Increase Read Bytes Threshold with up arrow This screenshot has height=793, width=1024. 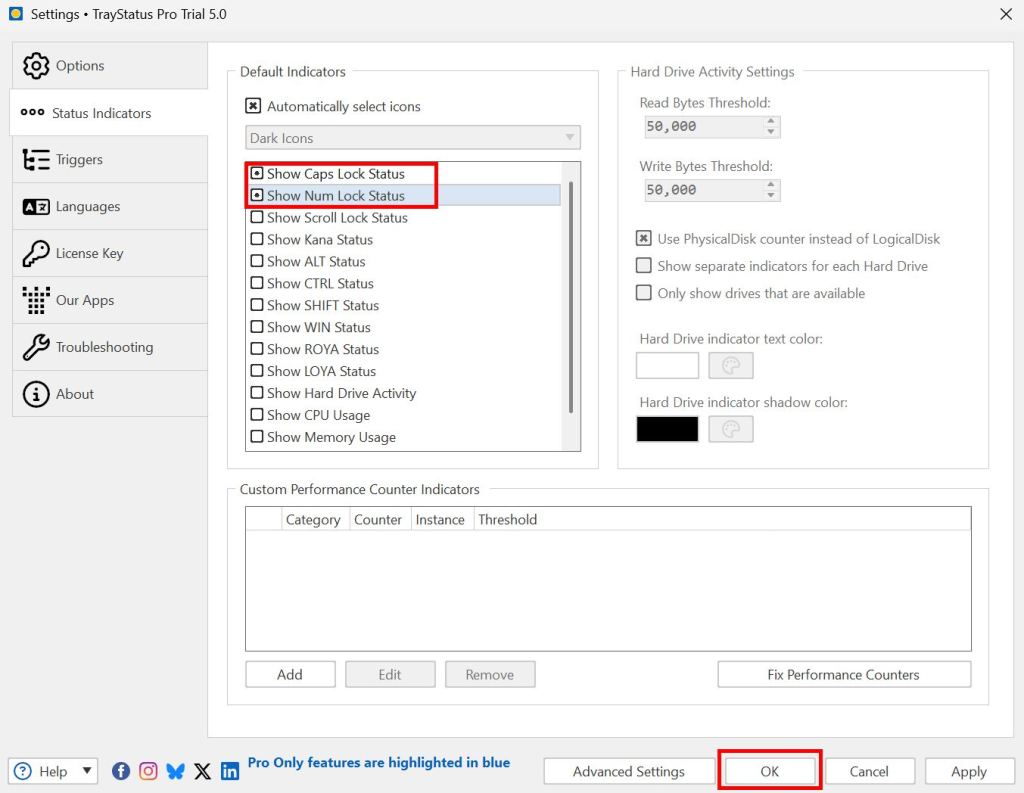[x=771, y=121]
